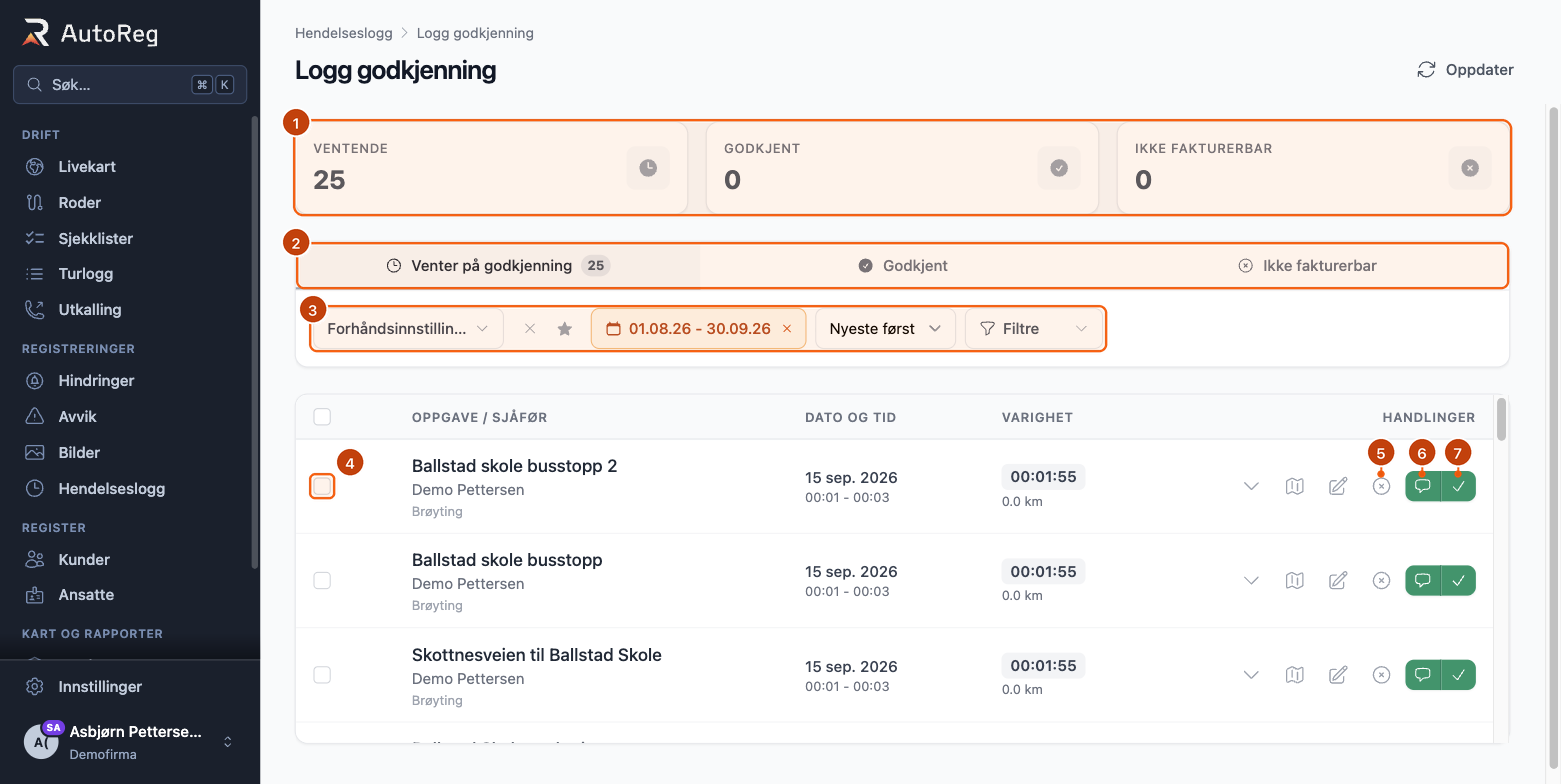Screen dimensions: 1561x784
Task: Mark Ballstad skole busstopp 2 as not billable
Action: [1381, 486]
